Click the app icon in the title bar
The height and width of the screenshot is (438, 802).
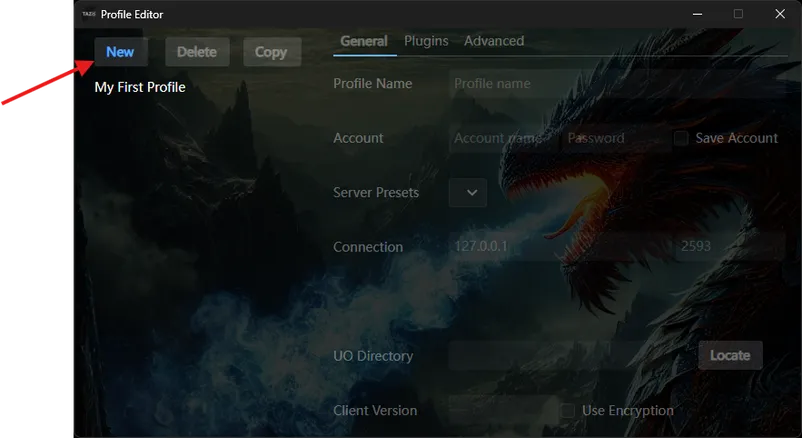click(x=88, y=14)
